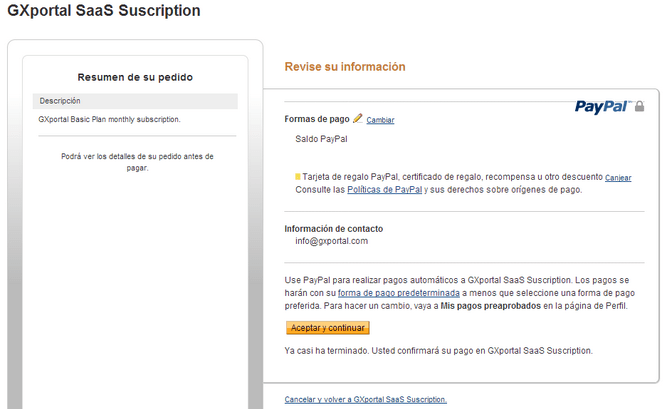Screen dimensions: 667x409
Task: Click the GXportal Basic Plan monthly subscription item
Action: tap(109, 119)
